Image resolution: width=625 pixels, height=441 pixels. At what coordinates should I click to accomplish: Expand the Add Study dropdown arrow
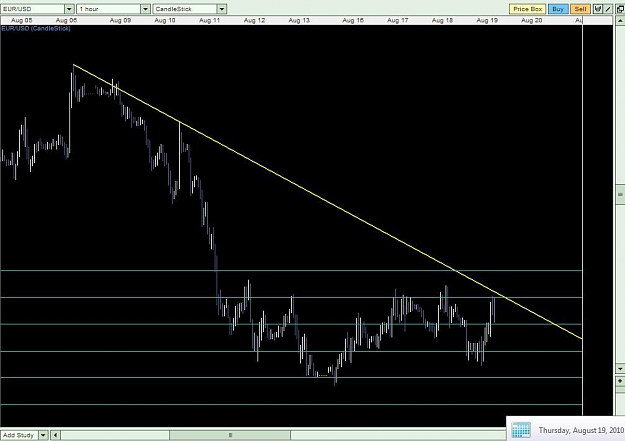click(x=43, y=435)
